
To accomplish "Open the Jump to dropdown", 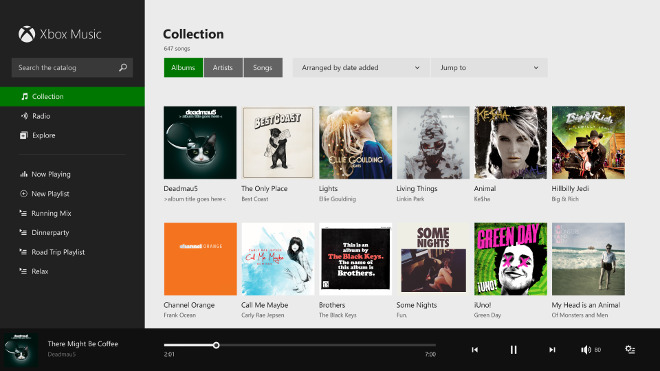I will tap(489, 67).
